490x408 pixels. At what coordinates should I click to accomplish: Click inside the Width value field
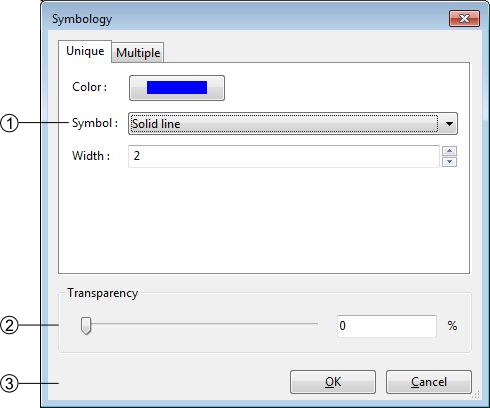(284, 156)
